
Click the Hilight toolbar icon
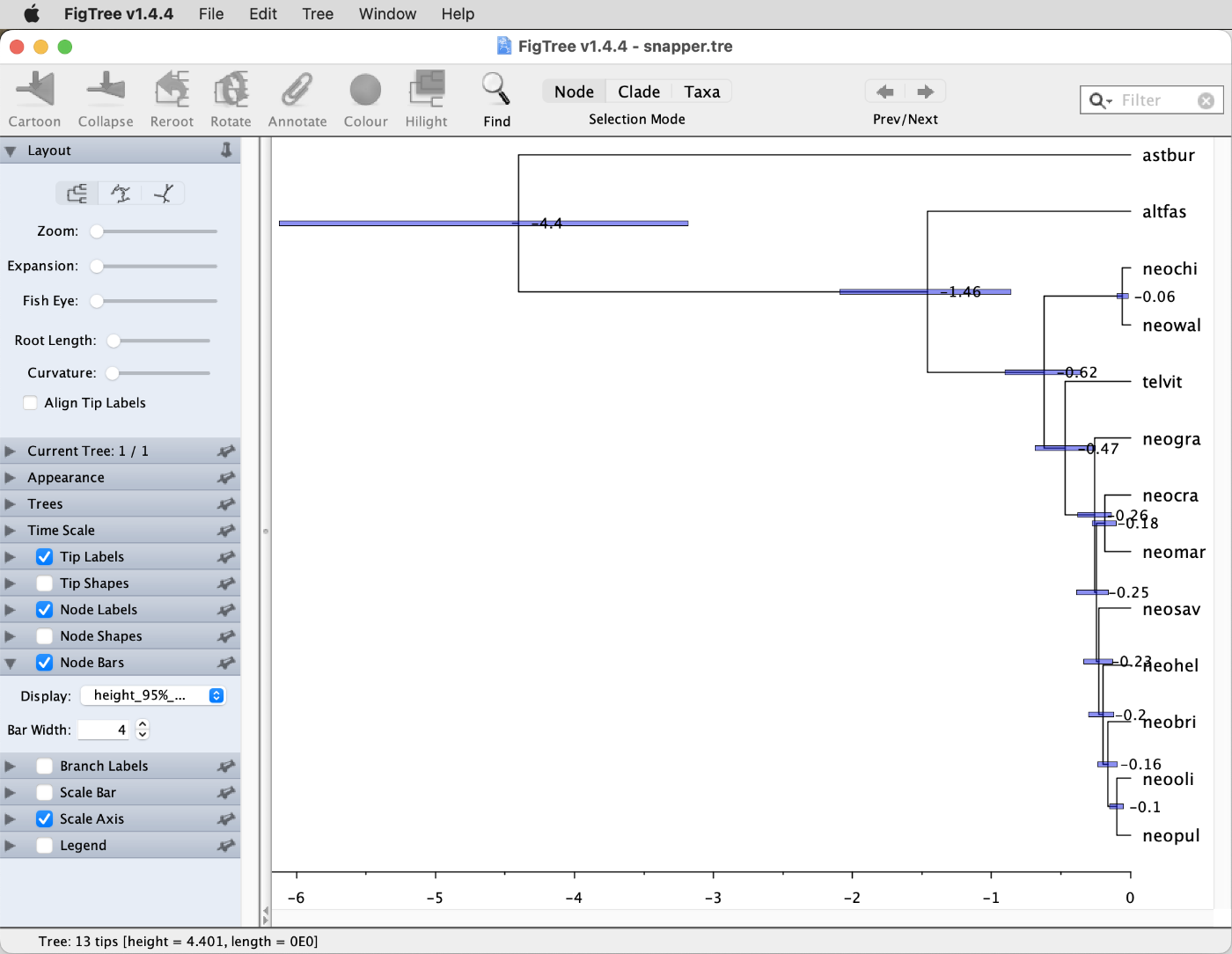[x=427, y=90]
